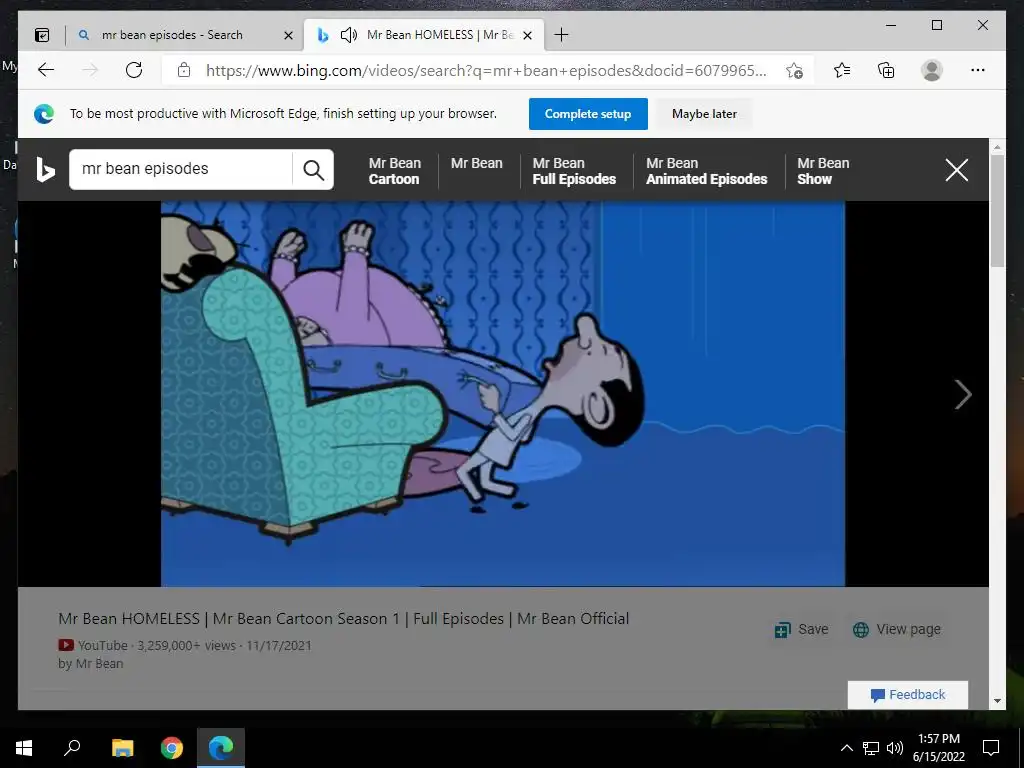Open File Explorer from taskbar
Viewport: 1024px width, 768px height.
122,748
